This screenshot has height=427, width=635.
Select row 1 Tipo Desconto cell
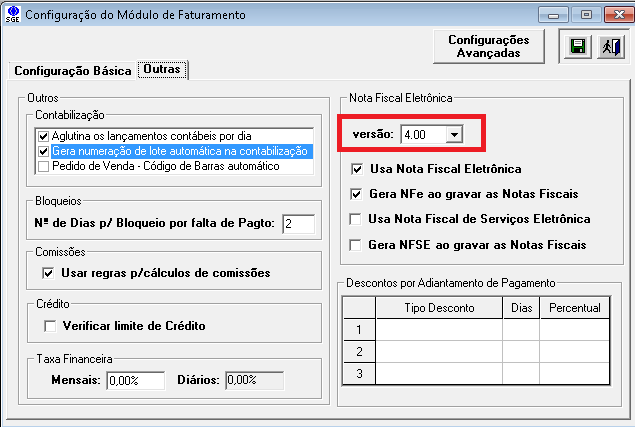[439, 329]
